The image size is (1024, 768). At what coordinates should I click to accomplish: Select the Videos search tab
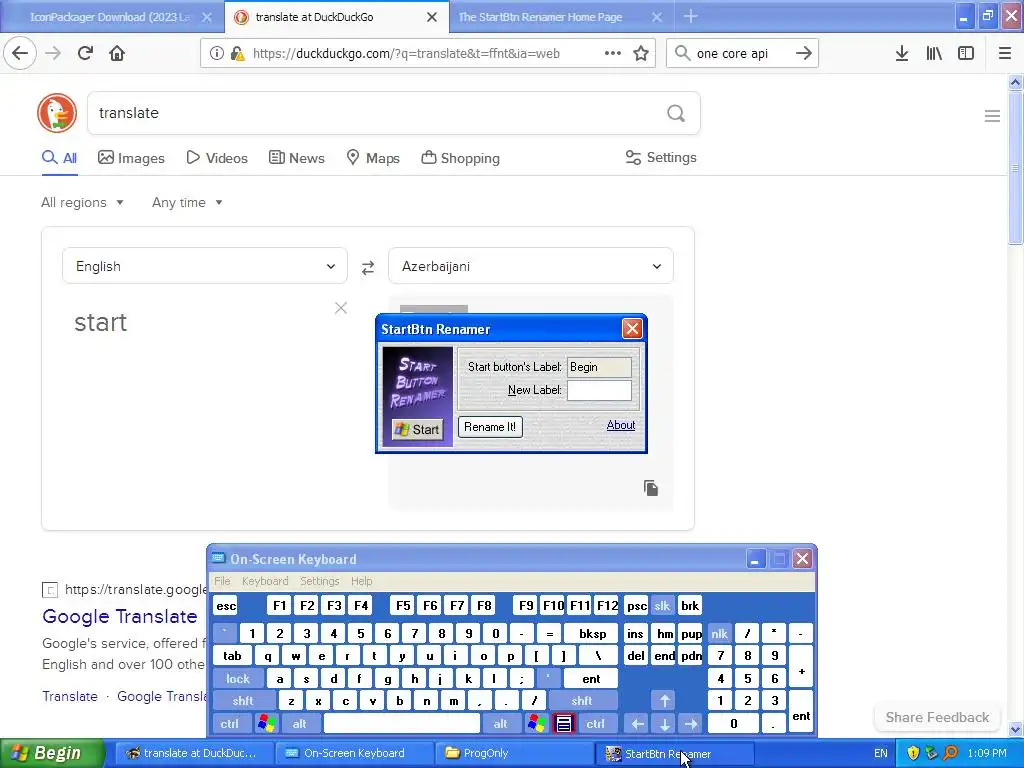(x=217, y=158)
